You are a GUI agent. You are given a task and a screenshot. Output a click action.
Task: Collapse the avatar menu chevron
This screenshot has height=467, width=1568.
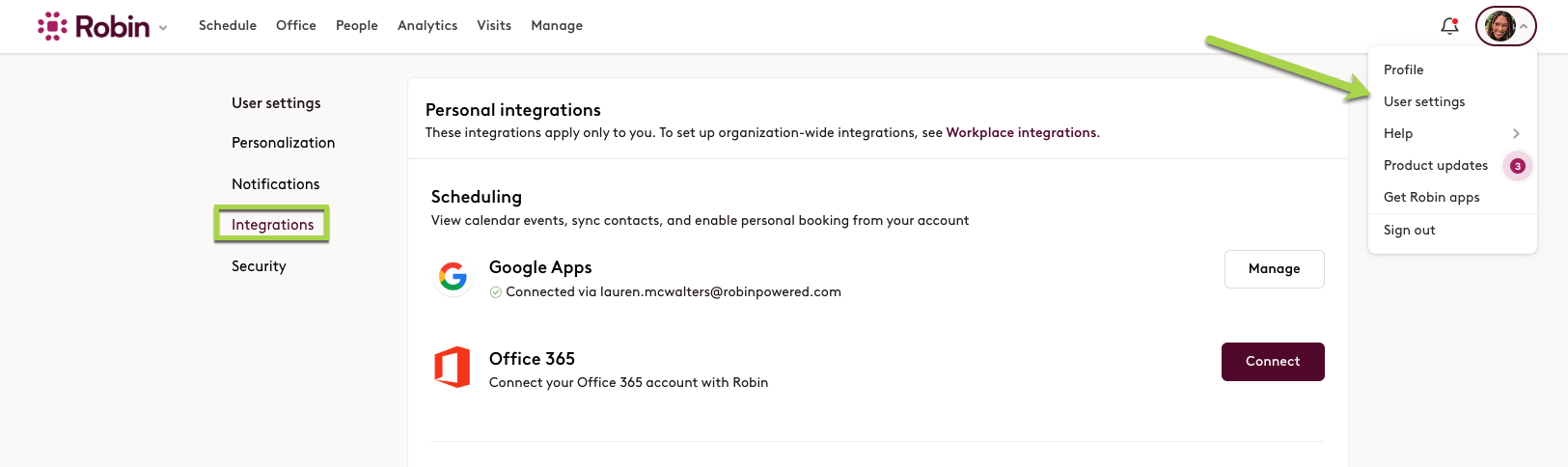[1524, 26]
